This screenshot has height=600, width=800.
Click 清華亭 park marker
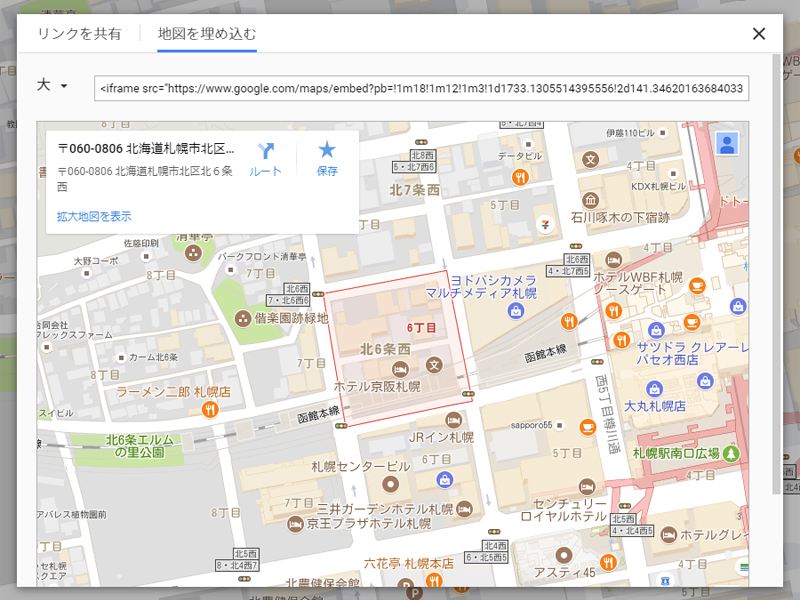click(x=193, y=253)
